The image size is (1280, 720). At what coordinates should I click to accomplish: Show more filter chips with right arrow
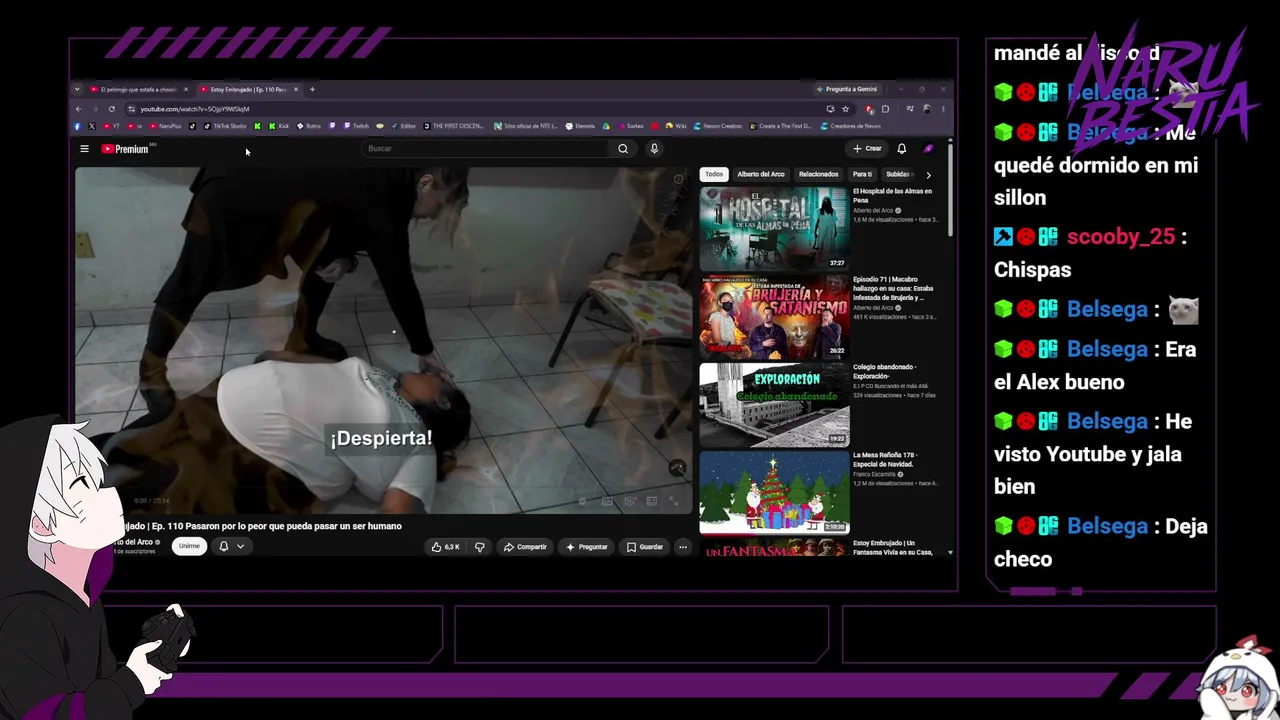[928, 175]
